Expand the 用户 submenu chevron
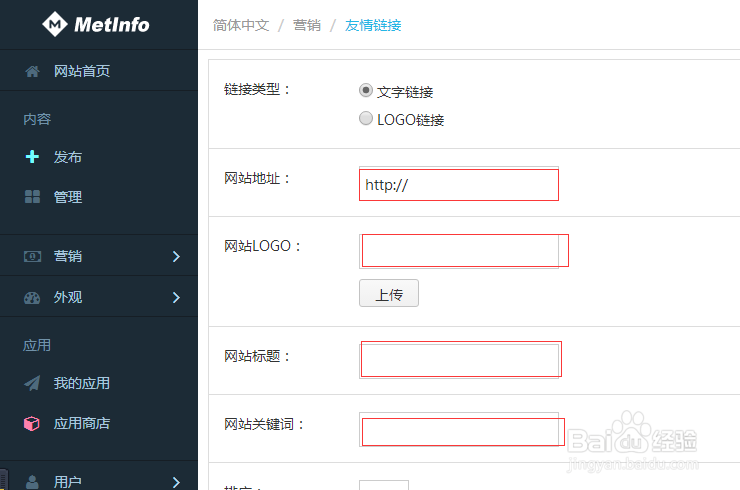740x490 pixels. coord(176,482)
